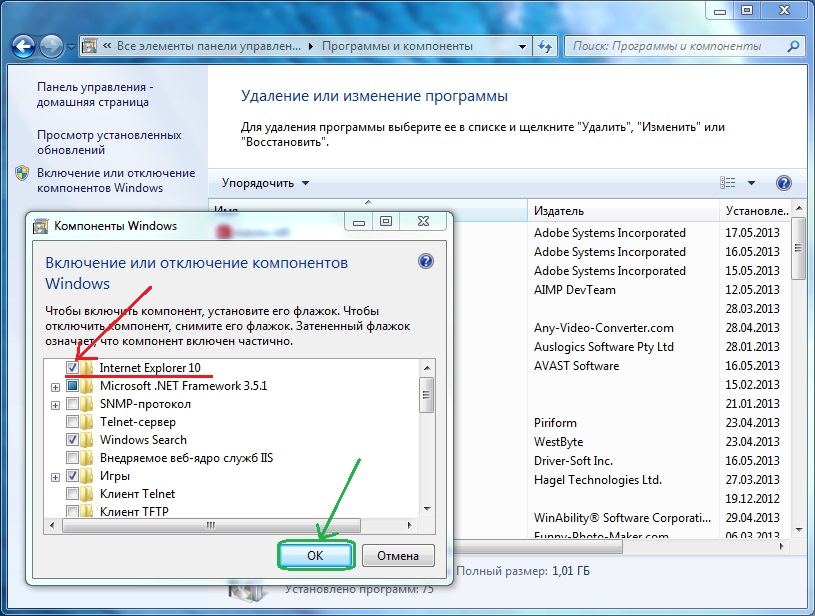Click the Программы и компоненты breadcrumb
The height and width of the screenshot is (616, 815).
pos(397,46)
